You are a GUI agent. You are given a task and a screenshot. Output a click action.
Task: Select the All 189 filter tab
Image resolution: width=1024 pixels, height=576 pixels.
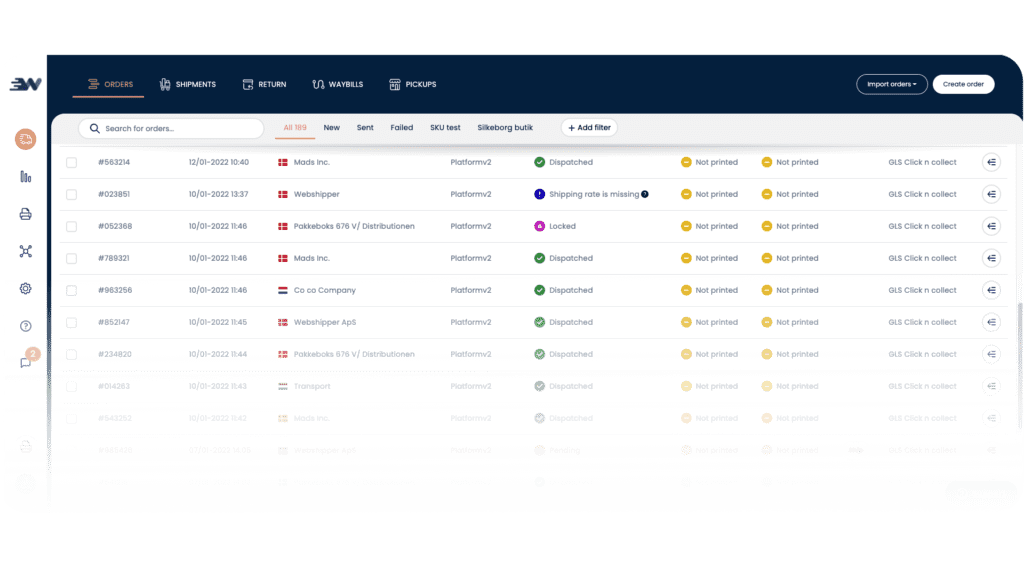(x=295, y=127)
